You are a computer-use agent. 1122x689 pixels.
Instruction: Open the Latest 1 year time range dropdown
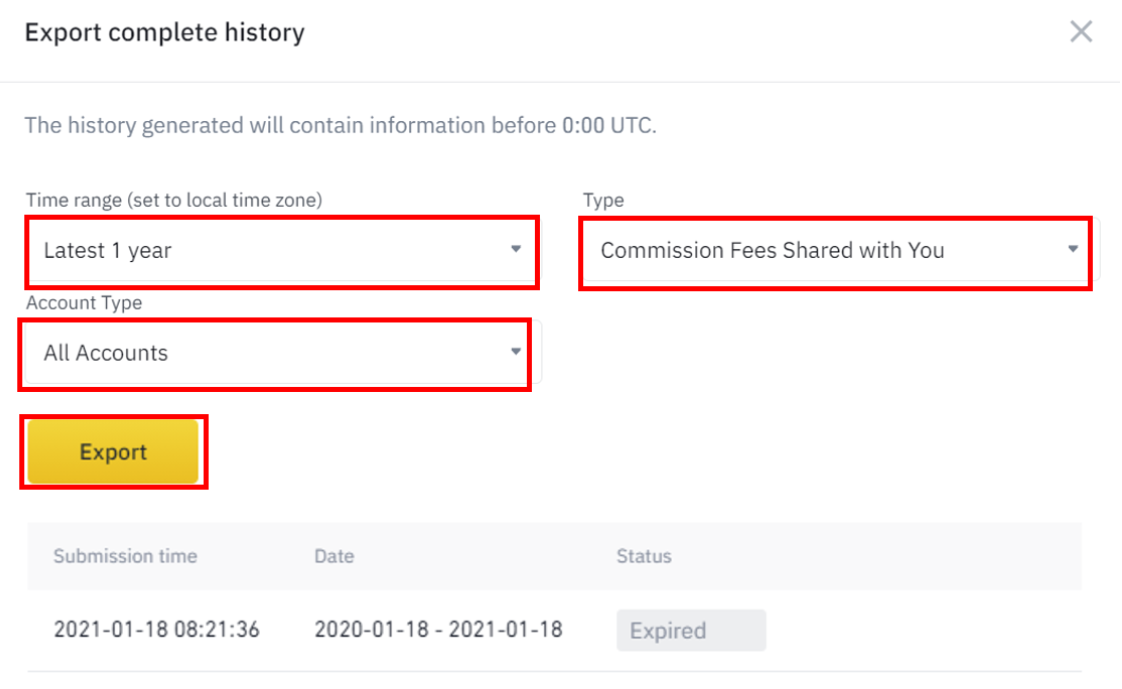(x=283, y=251)
